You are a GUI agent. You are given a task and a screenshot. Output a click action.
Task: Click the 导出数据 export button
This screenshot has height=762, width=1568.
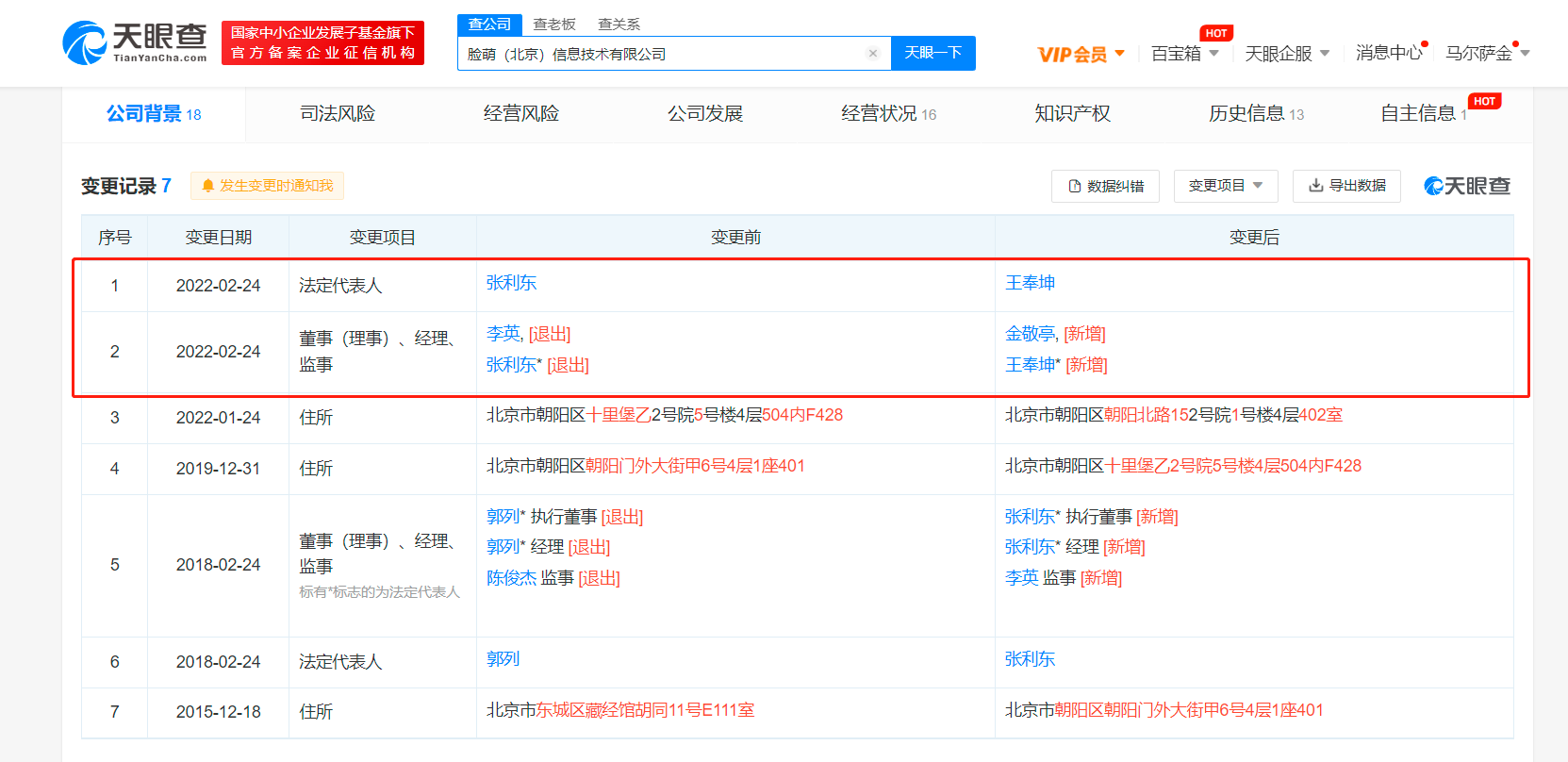[x=1346, y=186]
